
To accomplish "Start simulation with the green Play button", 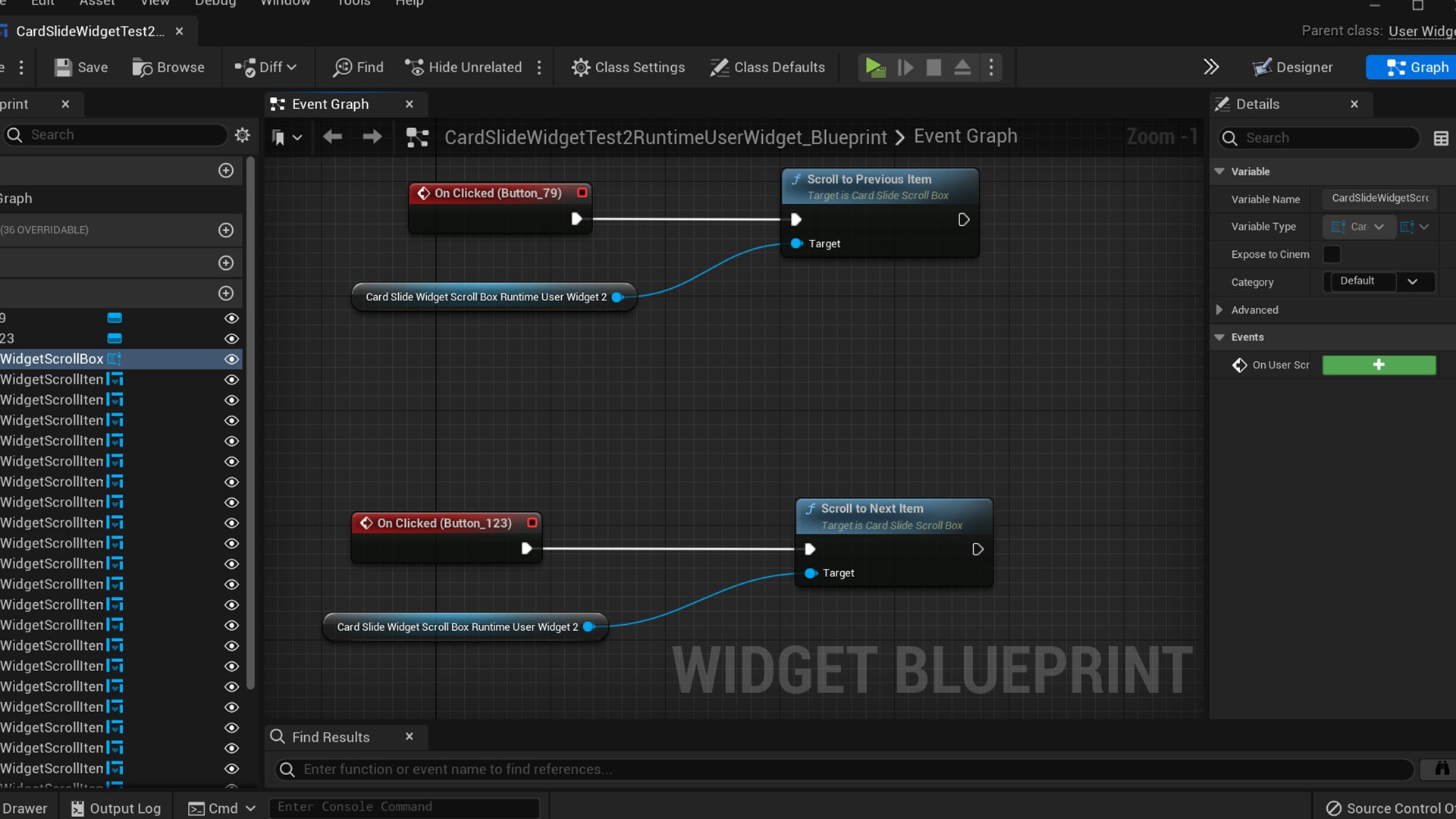I will [876, 67].
